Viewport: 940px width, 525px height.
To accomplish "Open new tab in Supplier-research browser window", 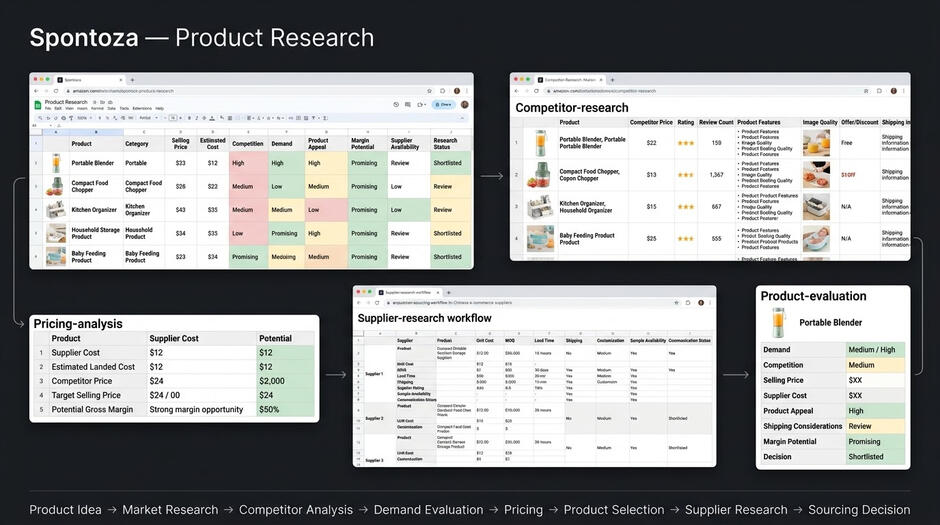I will (x=448, y=292).
